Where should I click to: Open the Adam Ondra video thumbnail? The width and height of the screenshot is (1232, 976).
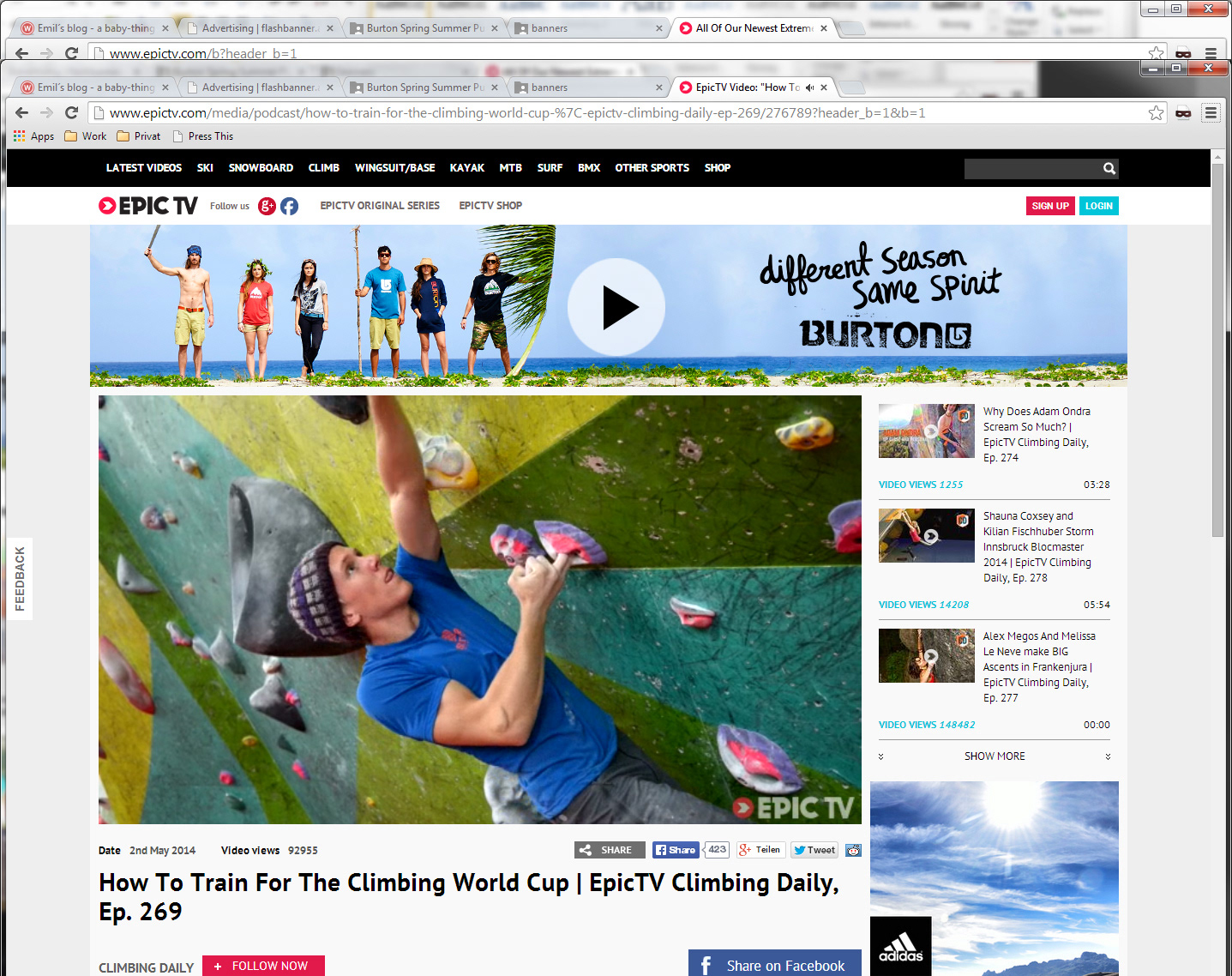click(927, 431)
